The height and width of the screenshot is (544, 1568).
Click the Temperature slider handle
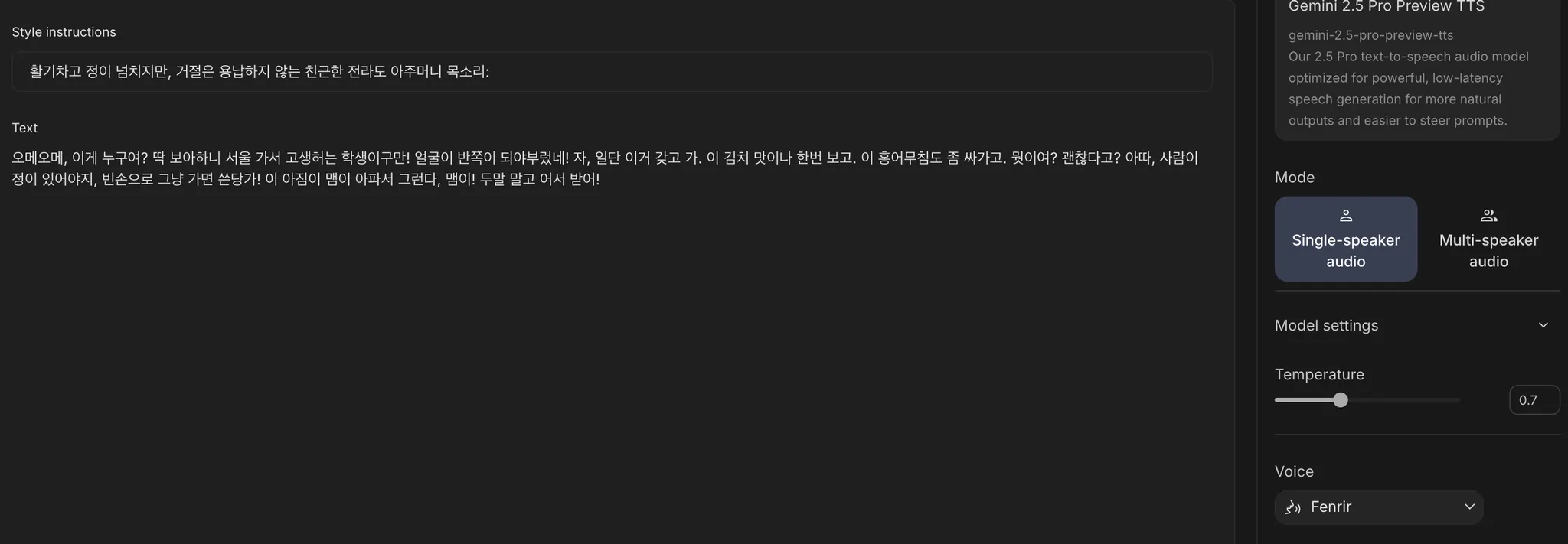point(1340,400)
